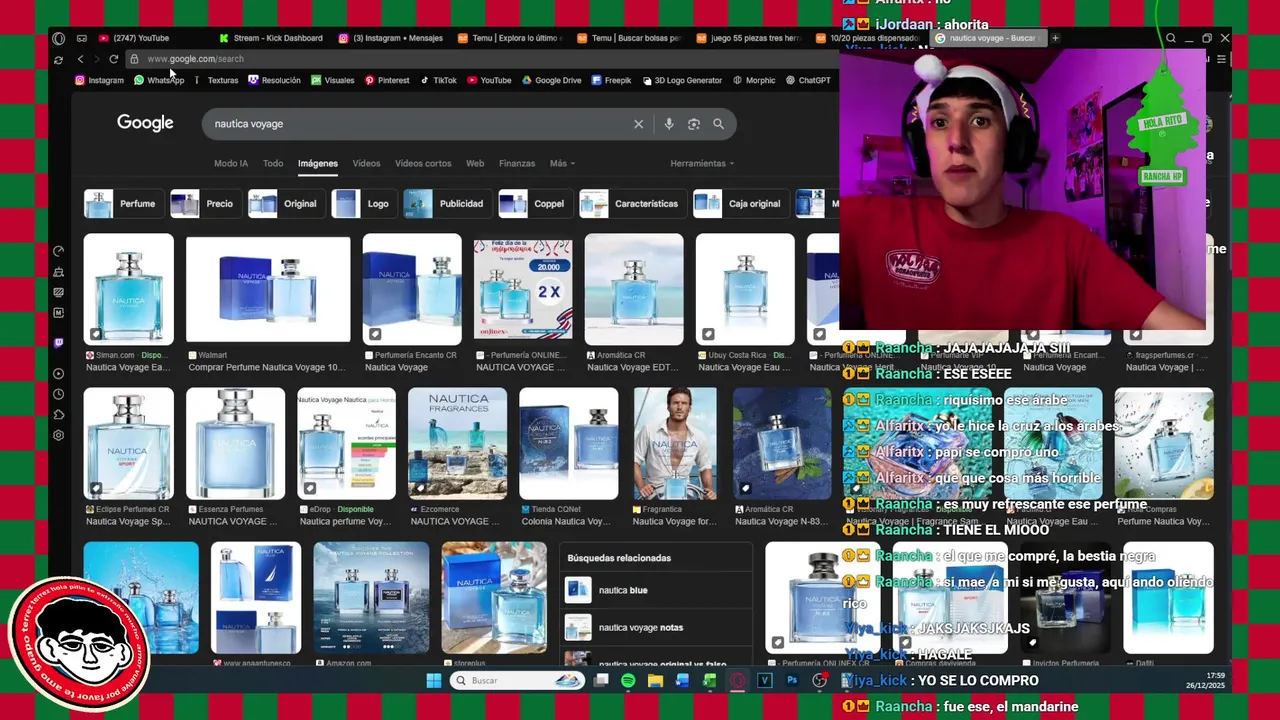
Task: Click the padlock site info icon
Action: tap(134, 59)
